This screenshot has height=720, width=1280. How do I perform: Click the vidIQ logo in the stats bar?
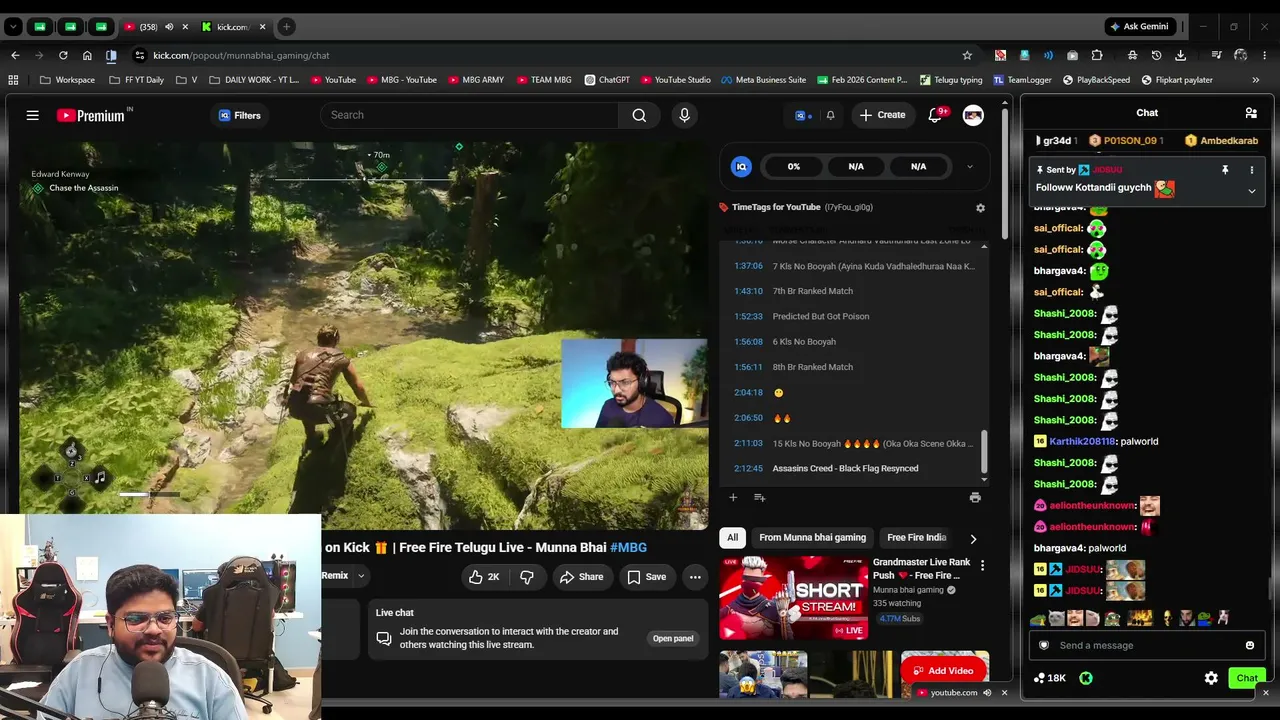[741, 167]
